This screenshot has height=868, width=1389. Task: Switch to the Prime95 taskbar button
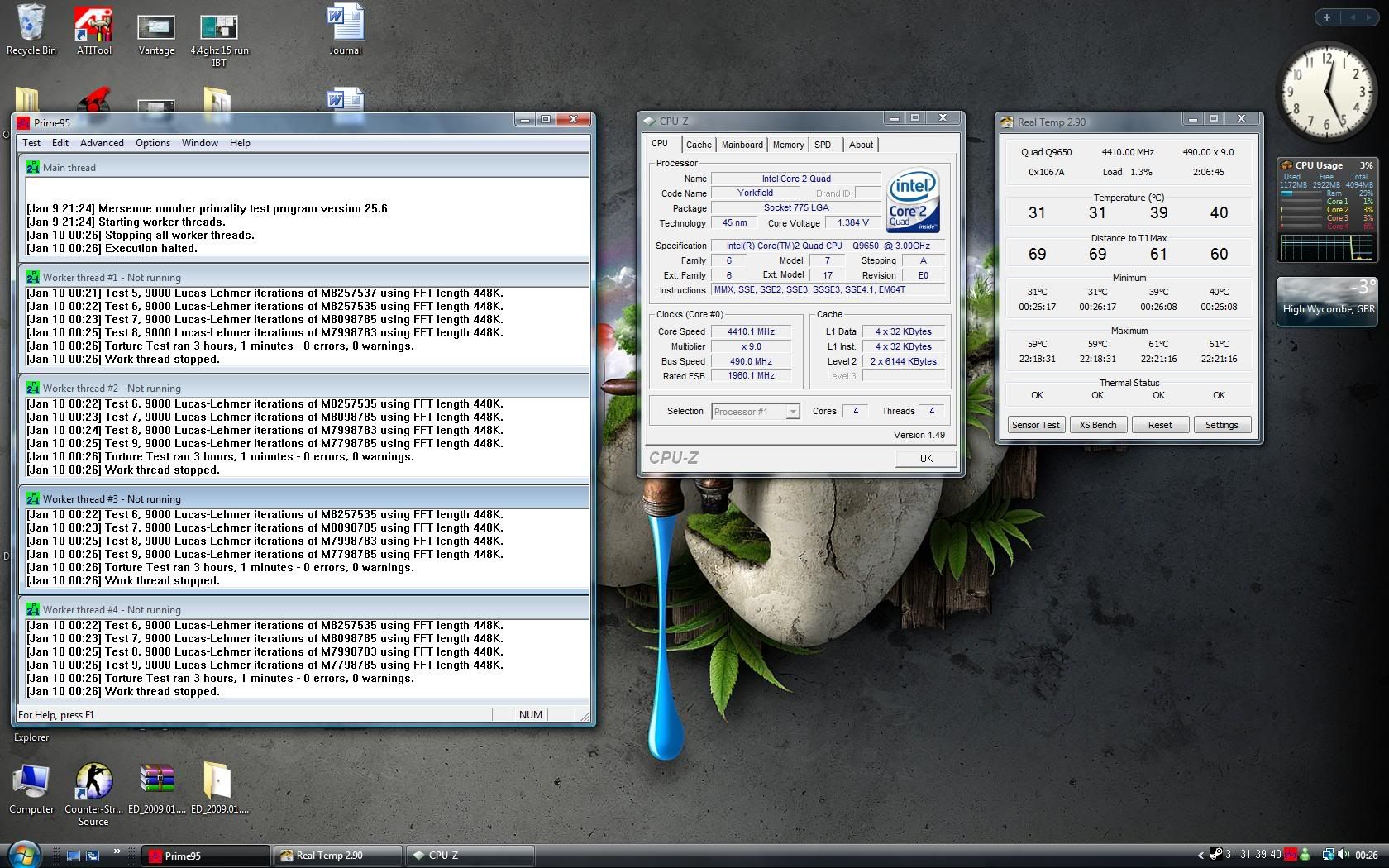[x=207, y=856]
